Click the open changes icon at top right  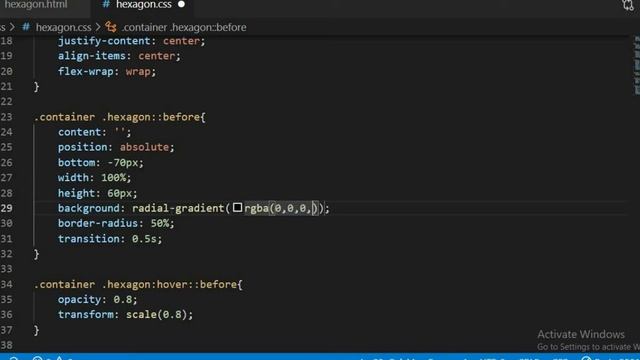pos(628,5)
